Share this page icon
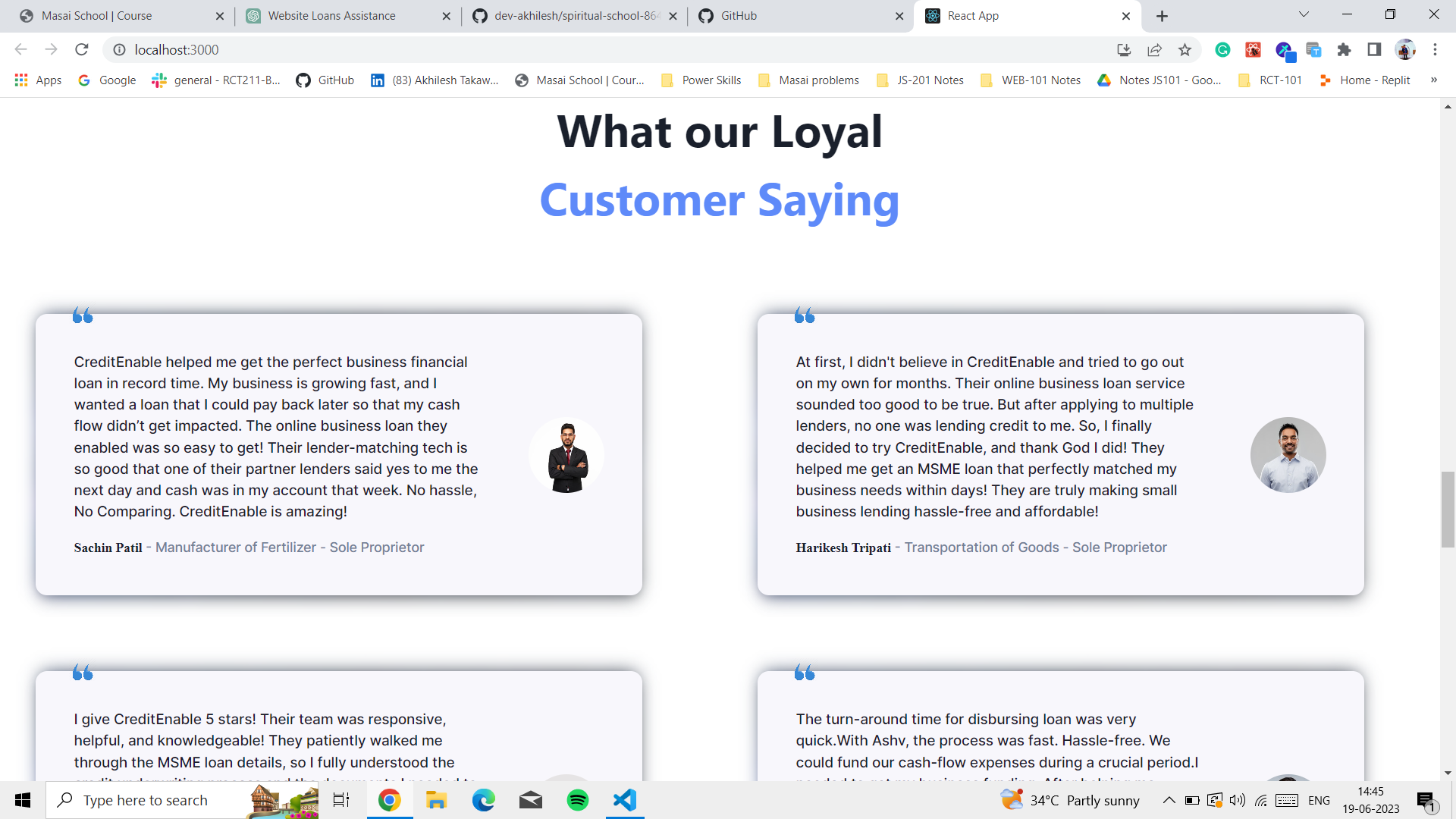This screenshot has width=1456, height=819. point(1154,49)
